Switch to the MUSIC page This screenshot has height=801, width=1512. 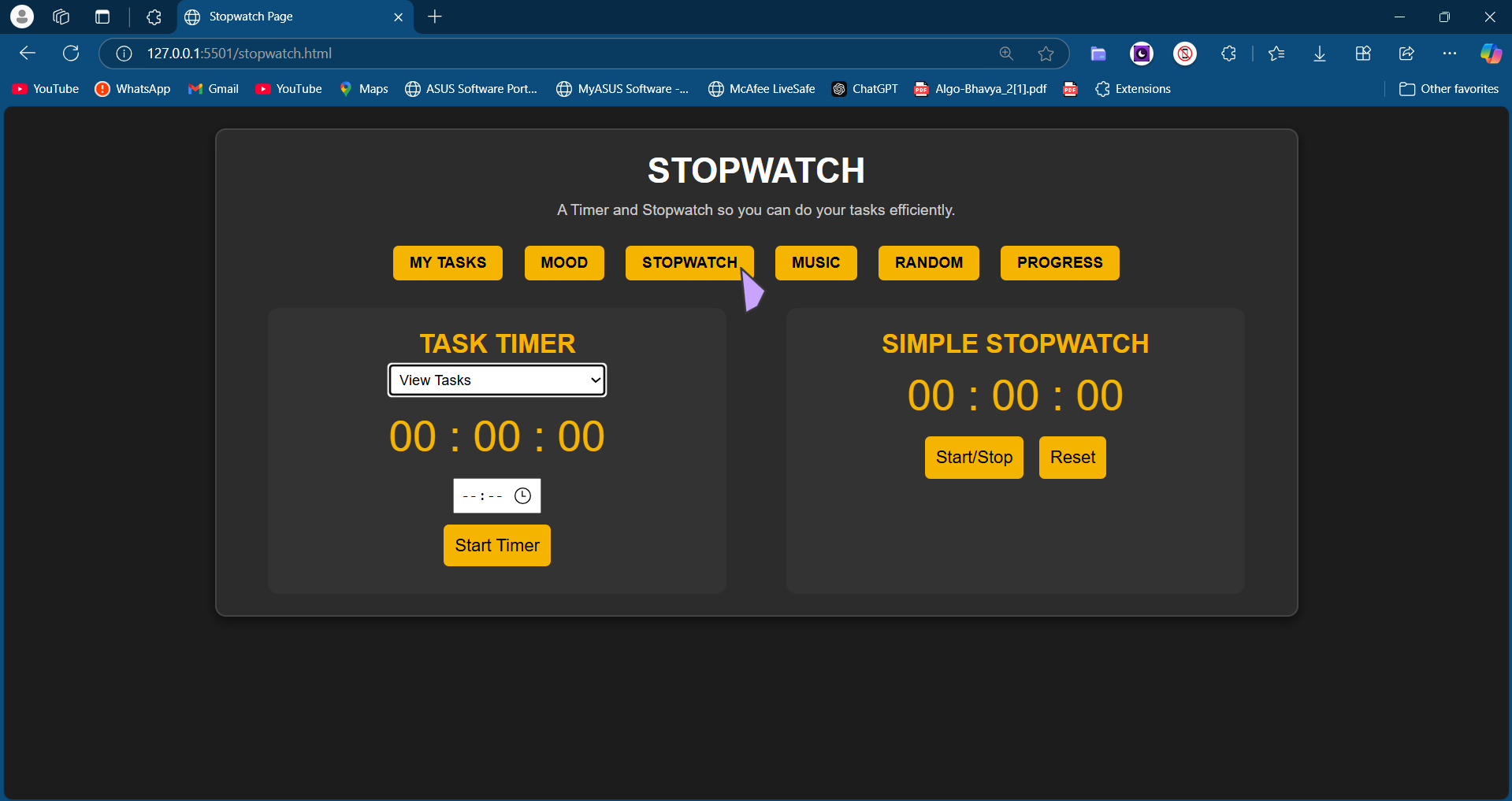click(x=815, y=263)
